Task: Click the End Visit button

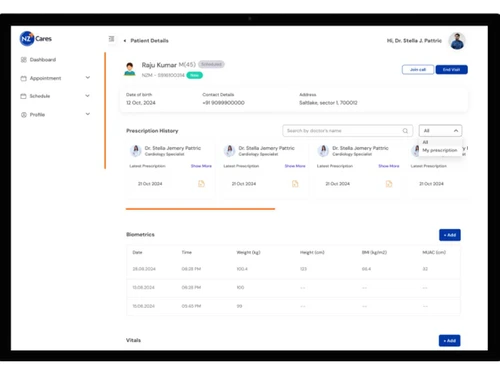Action: click(x=451, y=70)
